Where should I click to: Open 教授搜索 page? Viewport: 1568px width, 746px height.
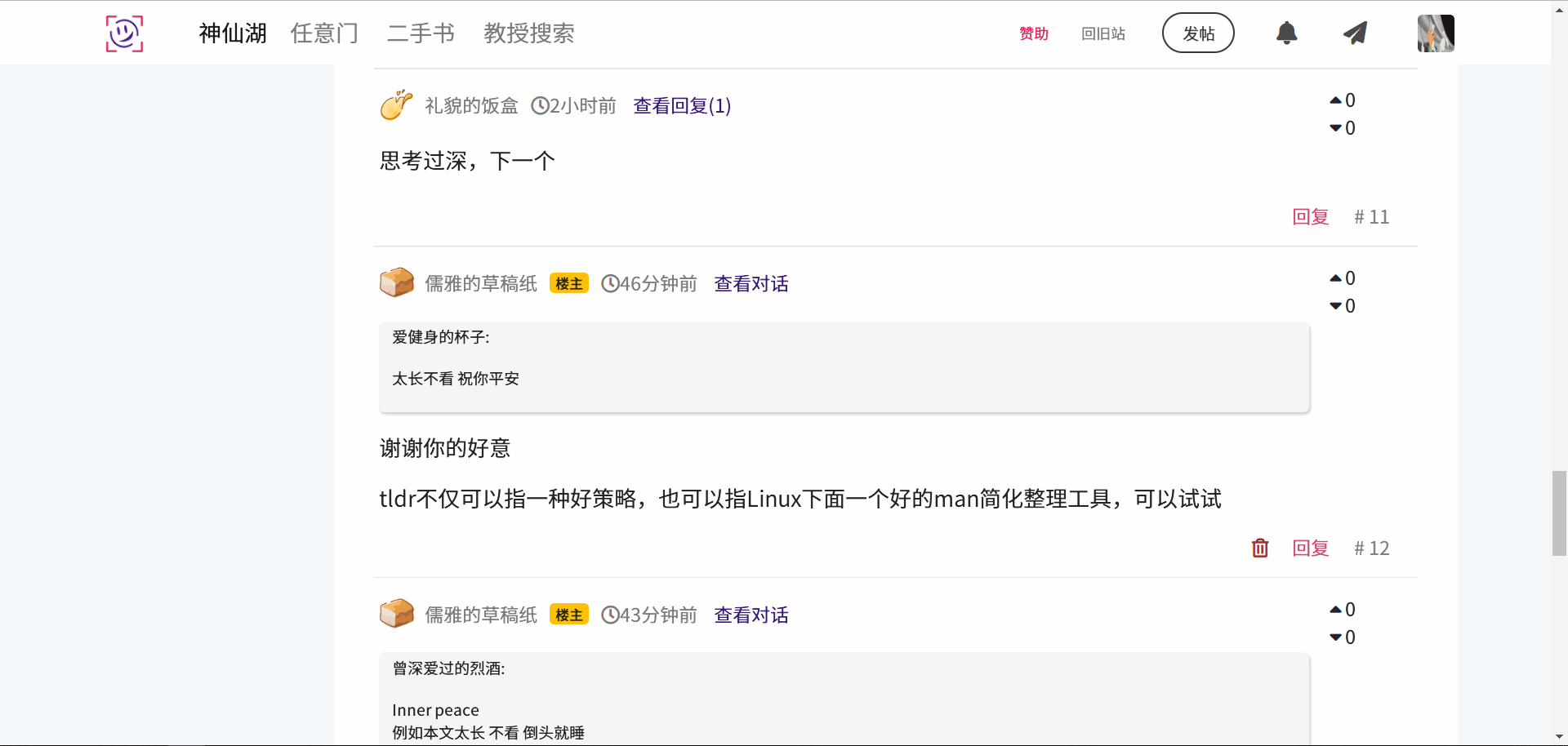[x=528, y=33]
